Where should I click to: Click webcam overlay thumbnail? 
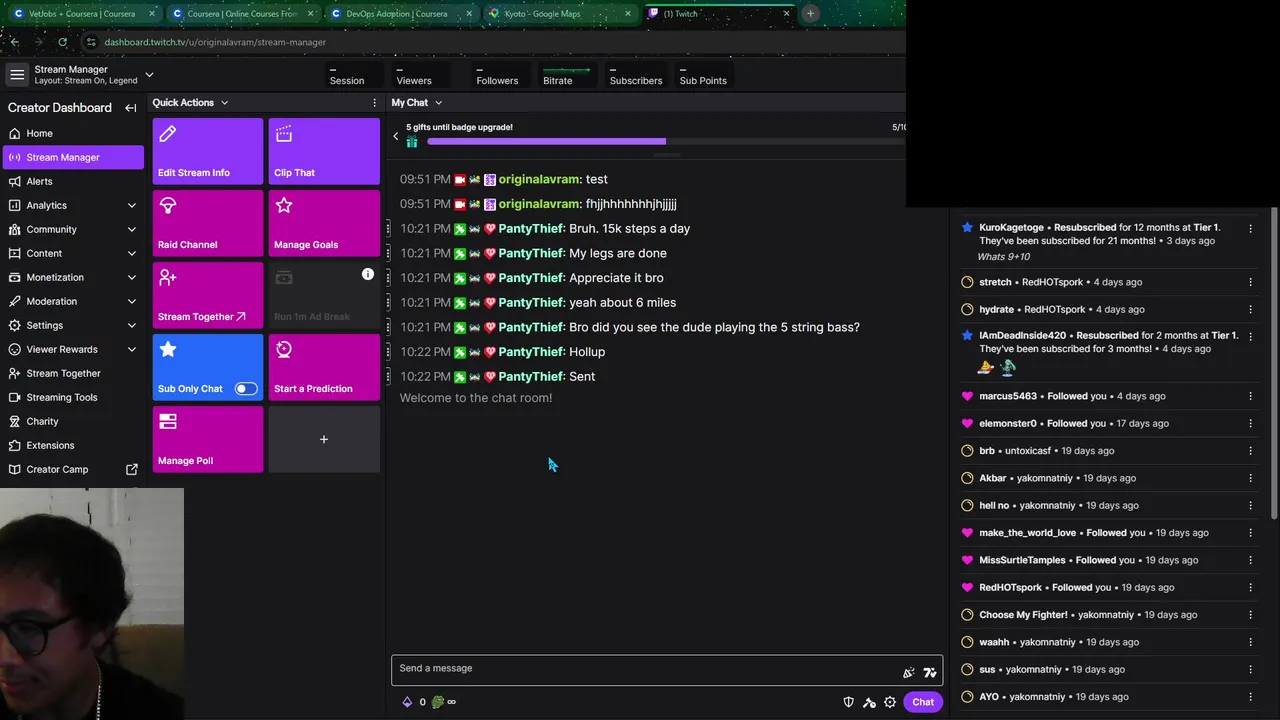click(x=92, y=604)
